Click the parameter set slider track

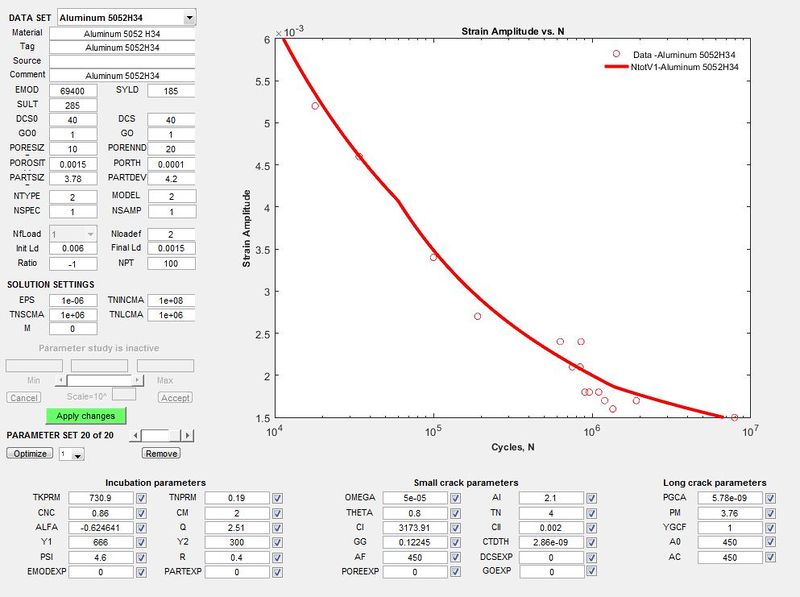coord(161,434)
